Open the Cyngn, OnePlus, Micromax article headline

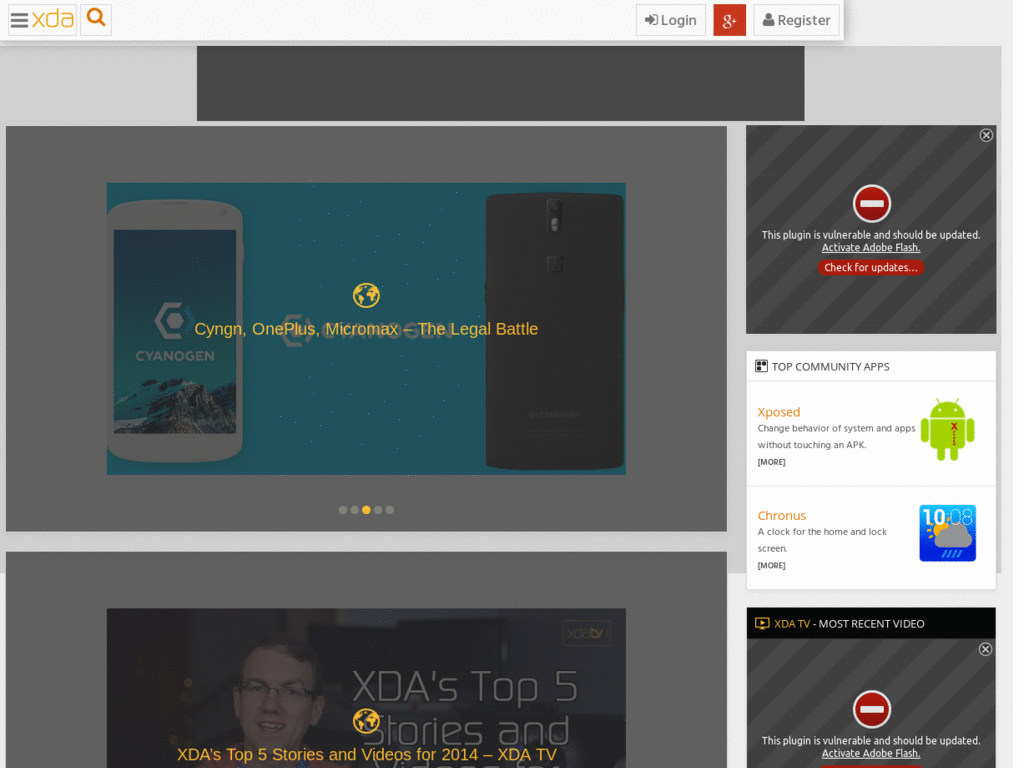coord(366,329)
